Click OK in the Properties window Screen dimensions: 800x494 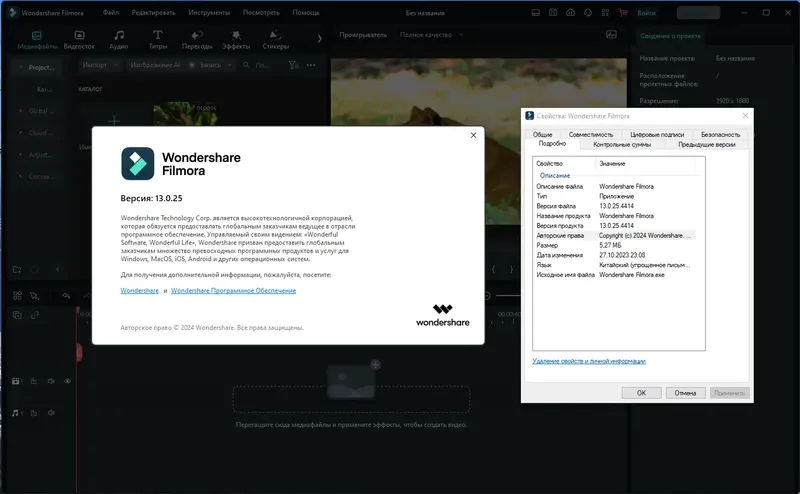point(641,393)
